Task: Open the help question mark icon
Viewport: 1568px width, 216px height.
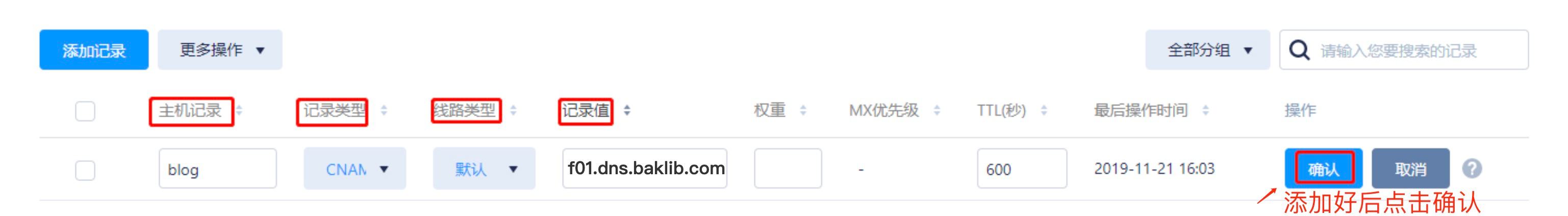Action: point(1472,169)
